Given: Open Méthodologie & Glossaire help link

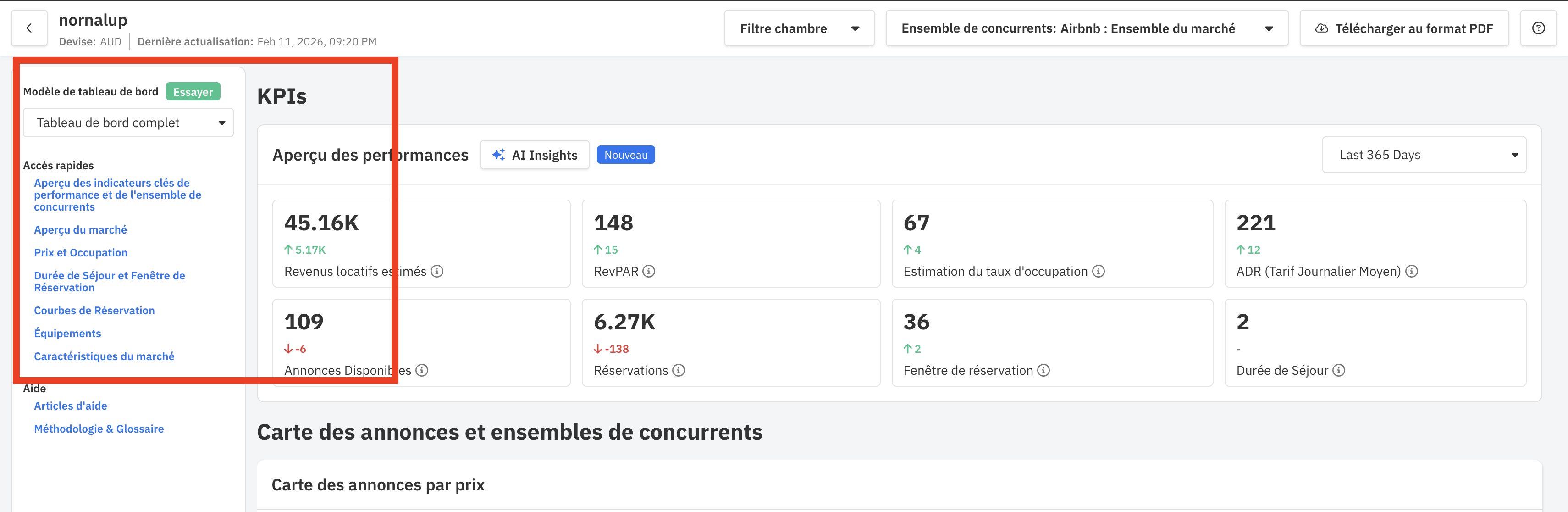Looking at the screenshot, I should pos(99,429).
